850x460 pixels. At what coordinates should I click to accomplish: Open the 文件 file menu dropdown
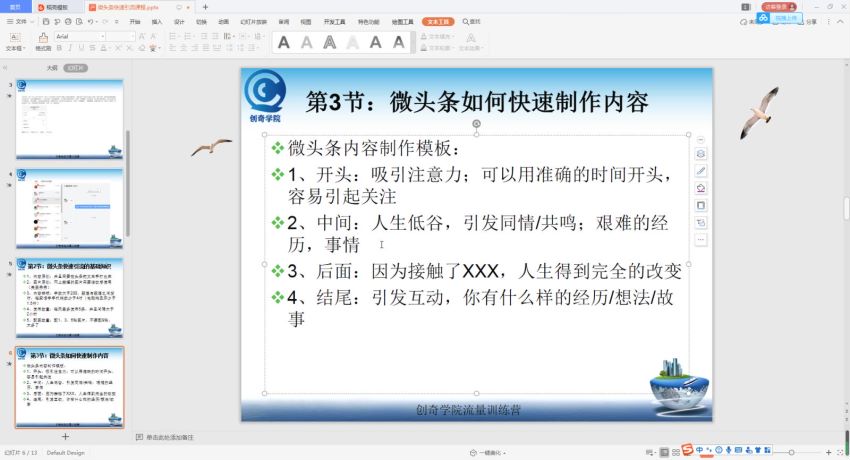click(x=21, y=22)
